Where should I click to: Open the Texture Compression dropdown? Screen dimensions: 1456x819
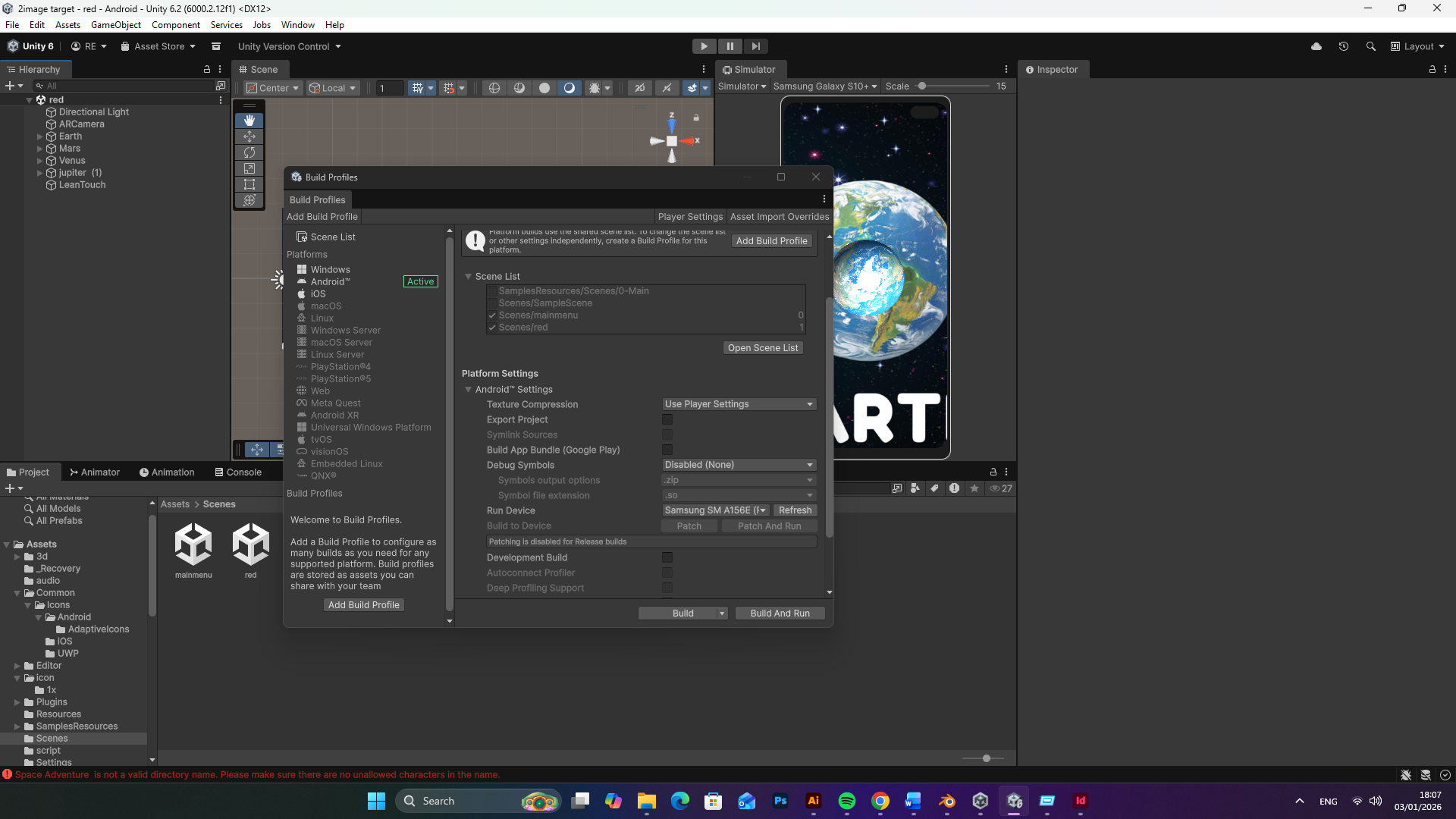point(738,404)
